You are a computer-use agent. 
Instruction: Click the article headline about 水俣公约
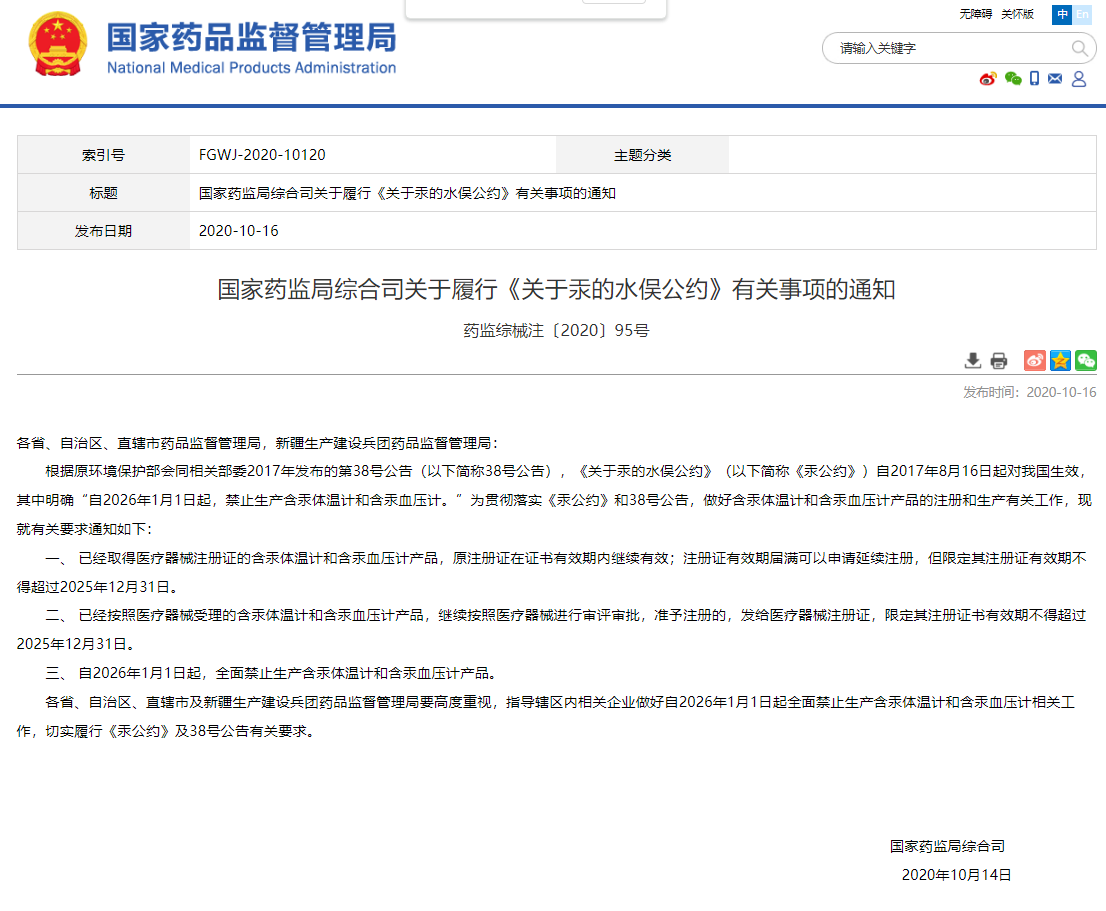coord(556,290)
